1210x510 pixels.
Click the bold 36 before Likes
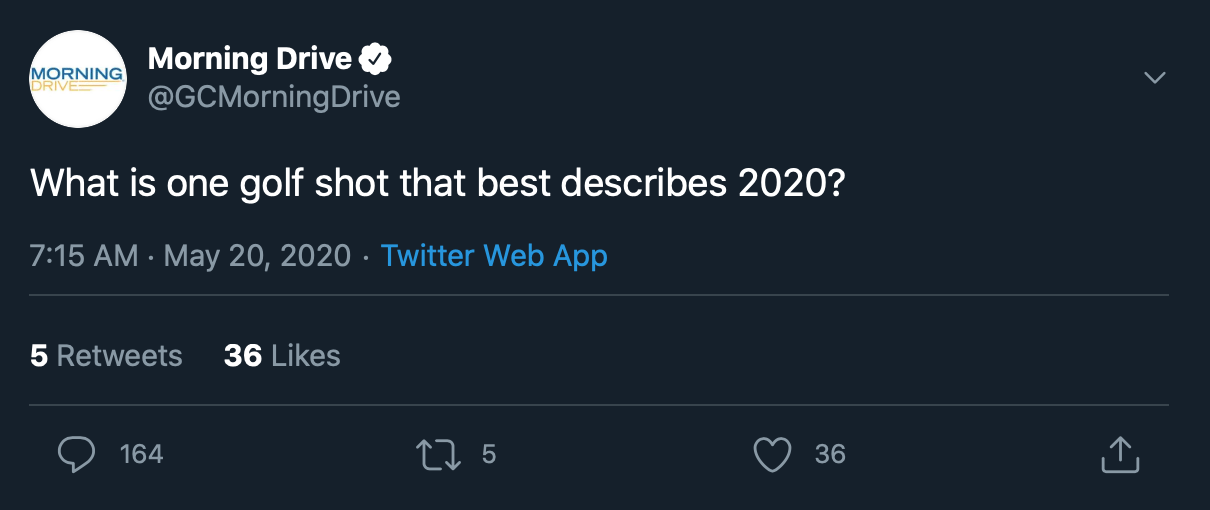tap(243, 356)
